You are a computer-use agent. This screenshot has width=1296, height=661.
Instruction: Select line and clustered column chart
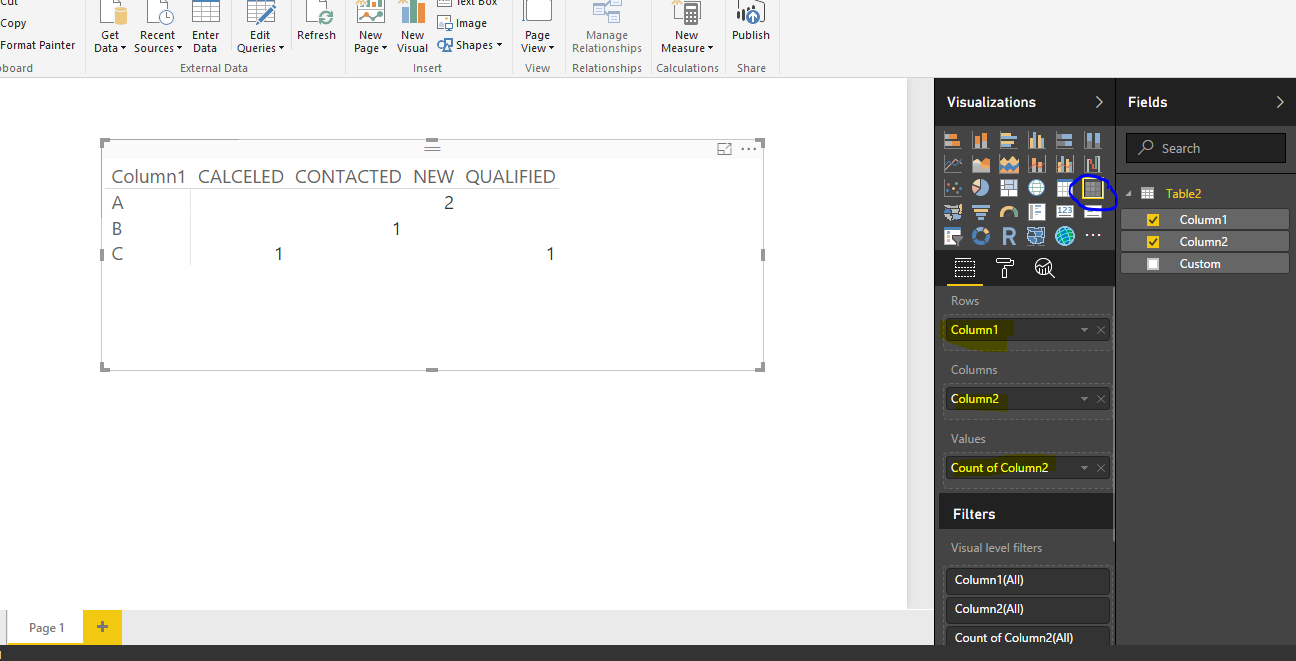(1064, 164)
